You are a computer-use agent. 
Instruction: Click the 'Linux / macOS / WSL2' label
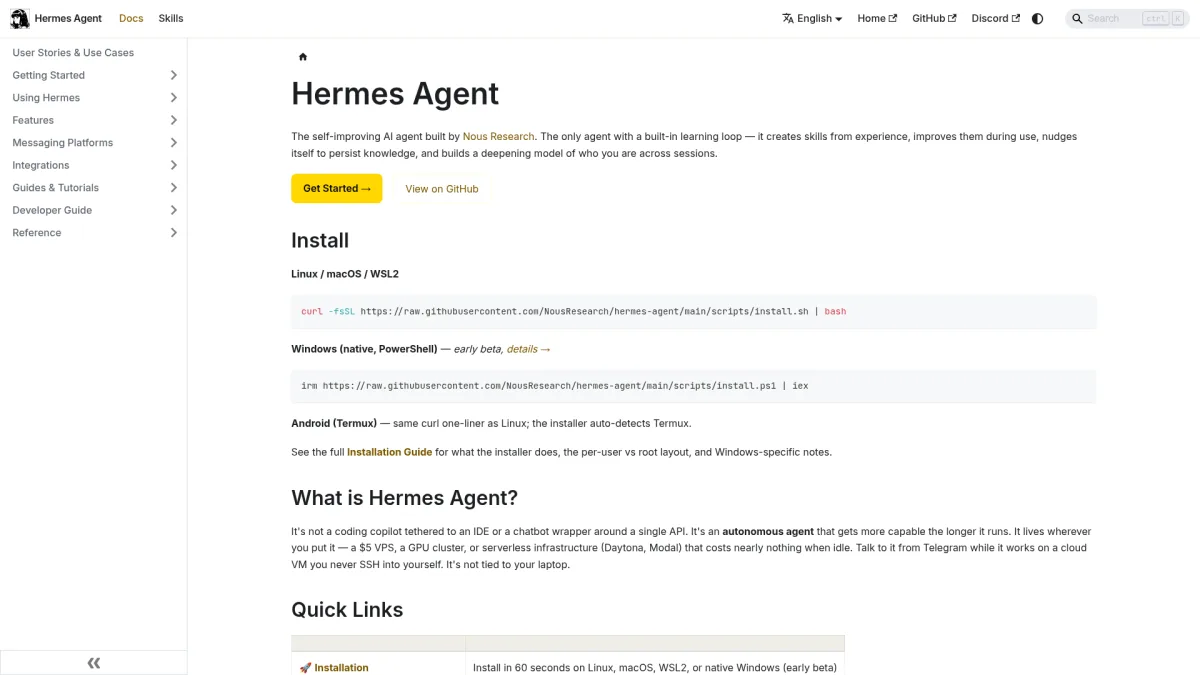click(x=345, y=274)
